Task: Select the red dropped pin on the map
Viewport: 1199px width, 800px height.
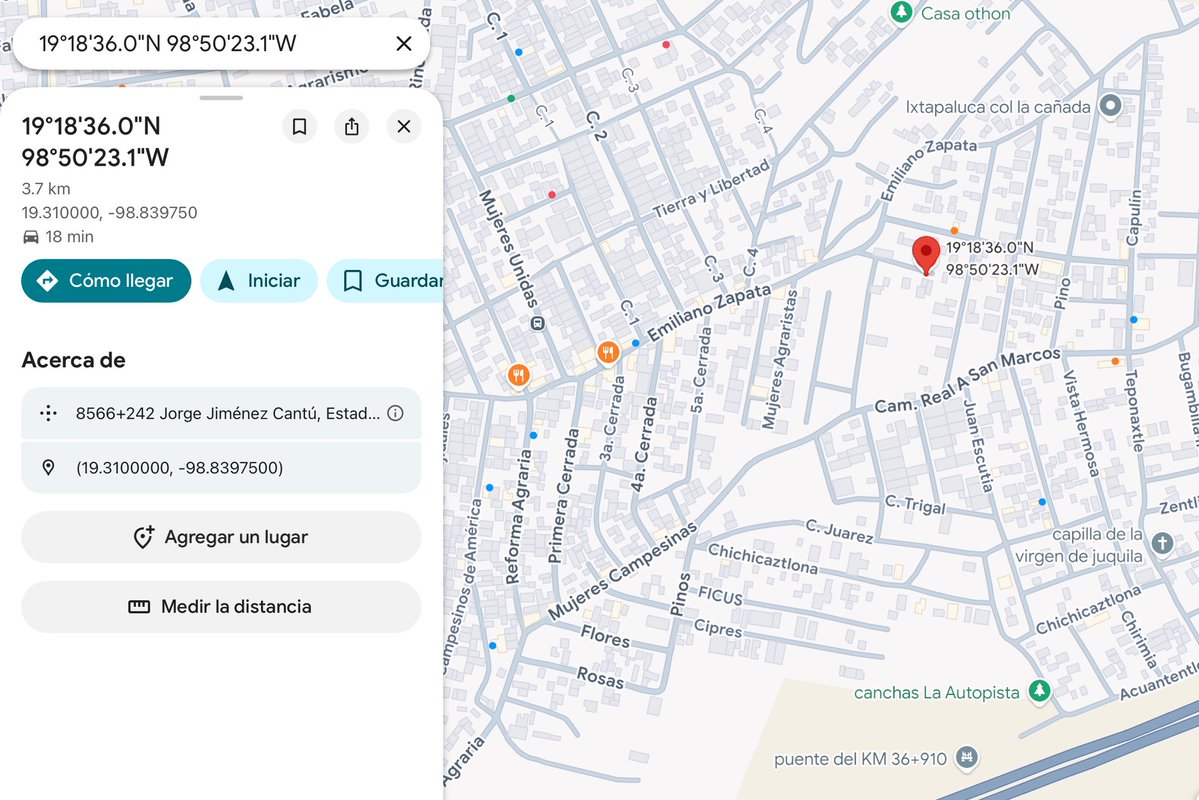Action: click(926, 255)
